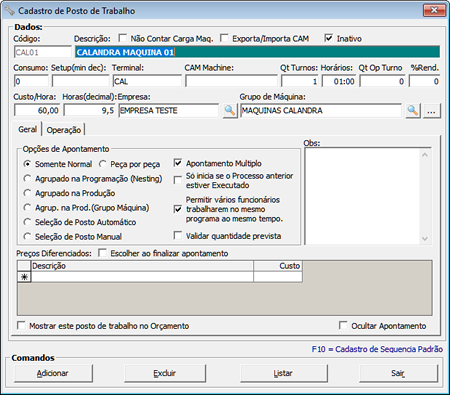Select Agrup. na Prod.(Grupo Máquina) option

point(27,208)
